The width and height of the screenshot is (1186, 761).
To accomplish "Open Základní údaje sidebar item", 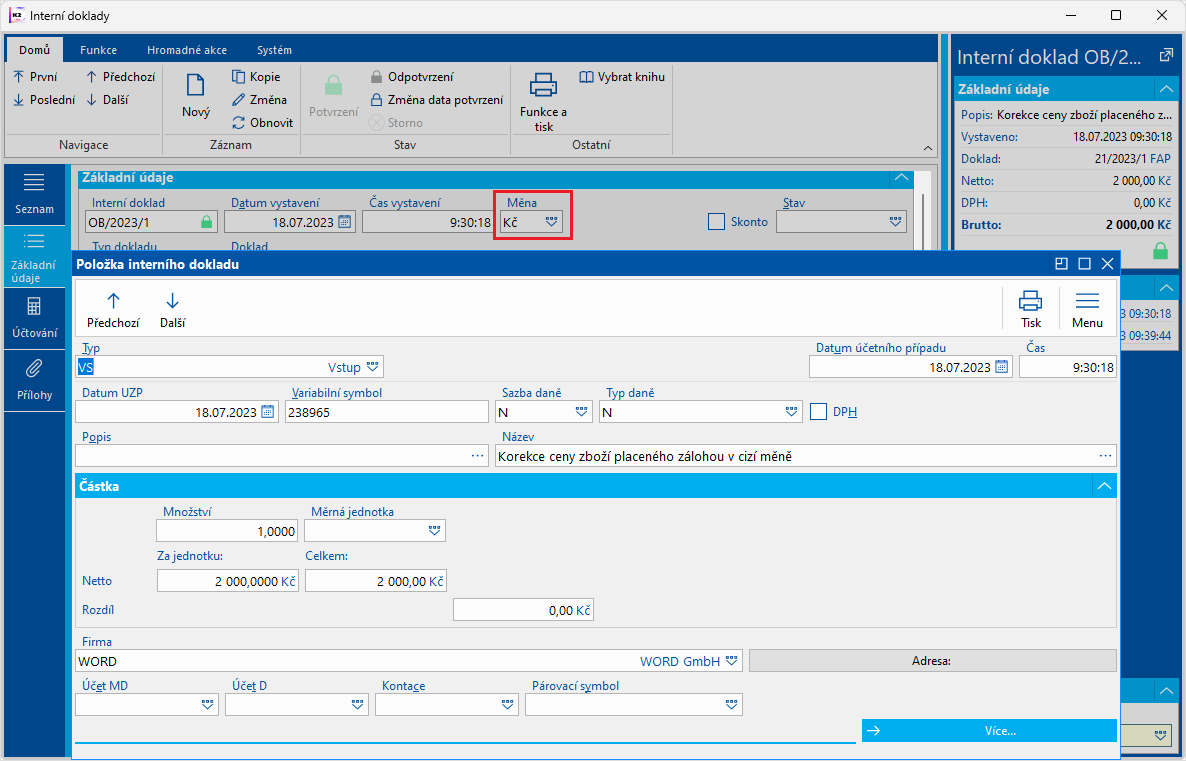I will [x=35, y=257].
